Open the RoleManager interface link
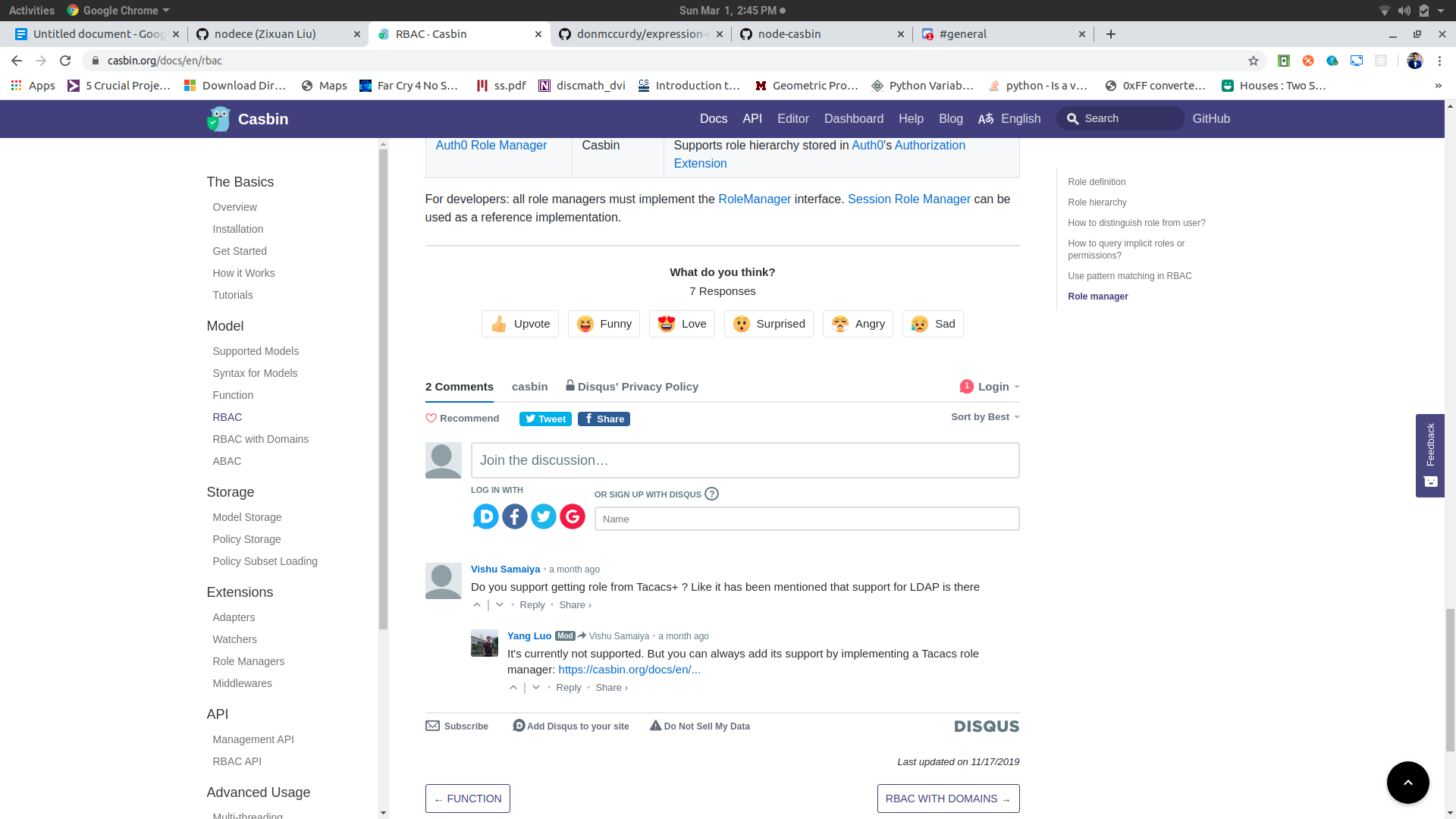 (x=755, y=199)
